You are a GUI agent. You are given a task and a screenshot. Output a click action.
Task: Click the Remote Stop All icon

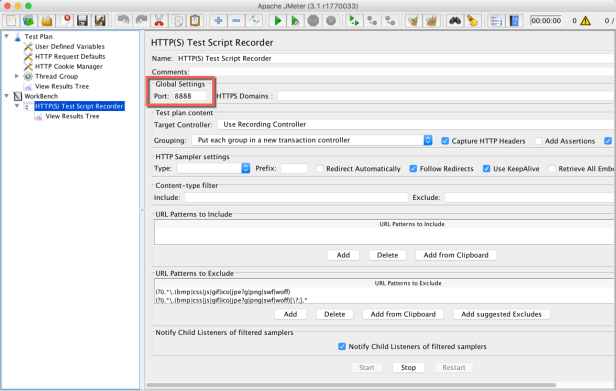pyautogui.click(x=372, y=20)
